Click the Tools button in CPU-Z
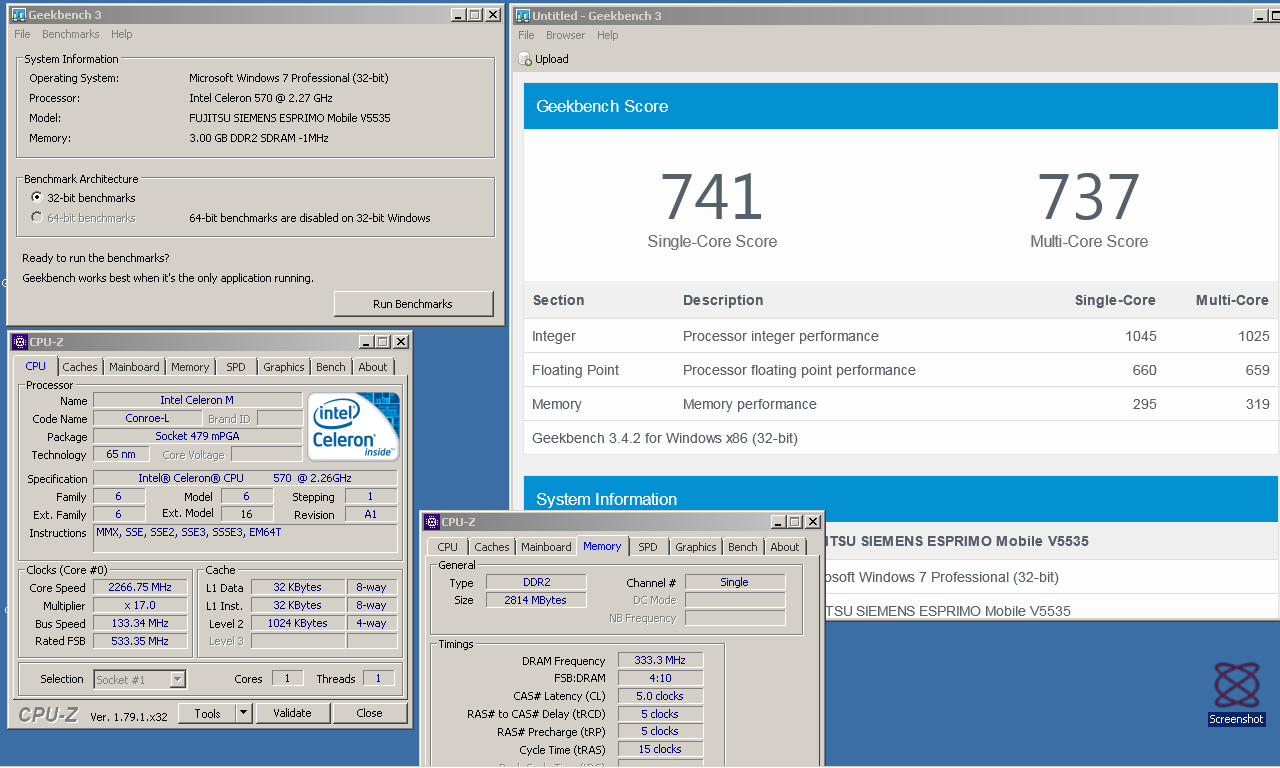 pos(207,713)
